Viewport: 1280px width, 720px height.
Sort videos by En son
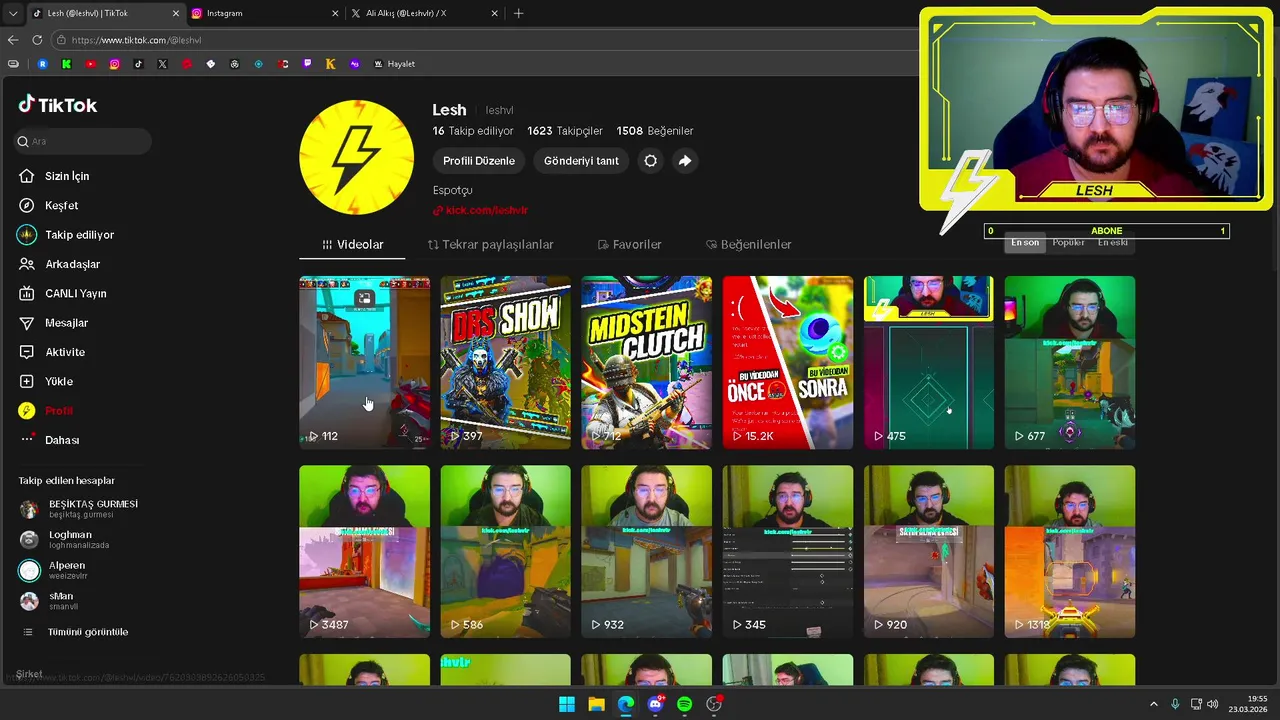click(1025, 242)
